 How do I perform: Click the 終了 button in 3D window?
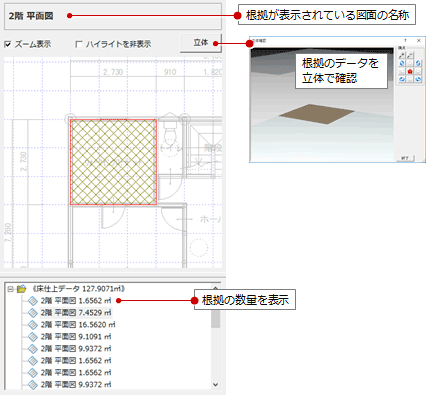tap(405, 158)
